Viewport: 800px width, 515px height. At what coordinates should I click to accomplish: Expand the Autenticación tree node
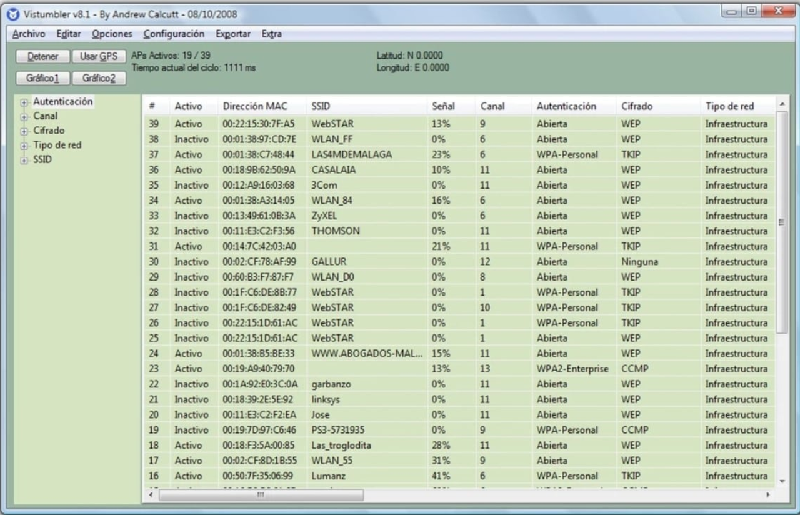click(x=23, y=102)
